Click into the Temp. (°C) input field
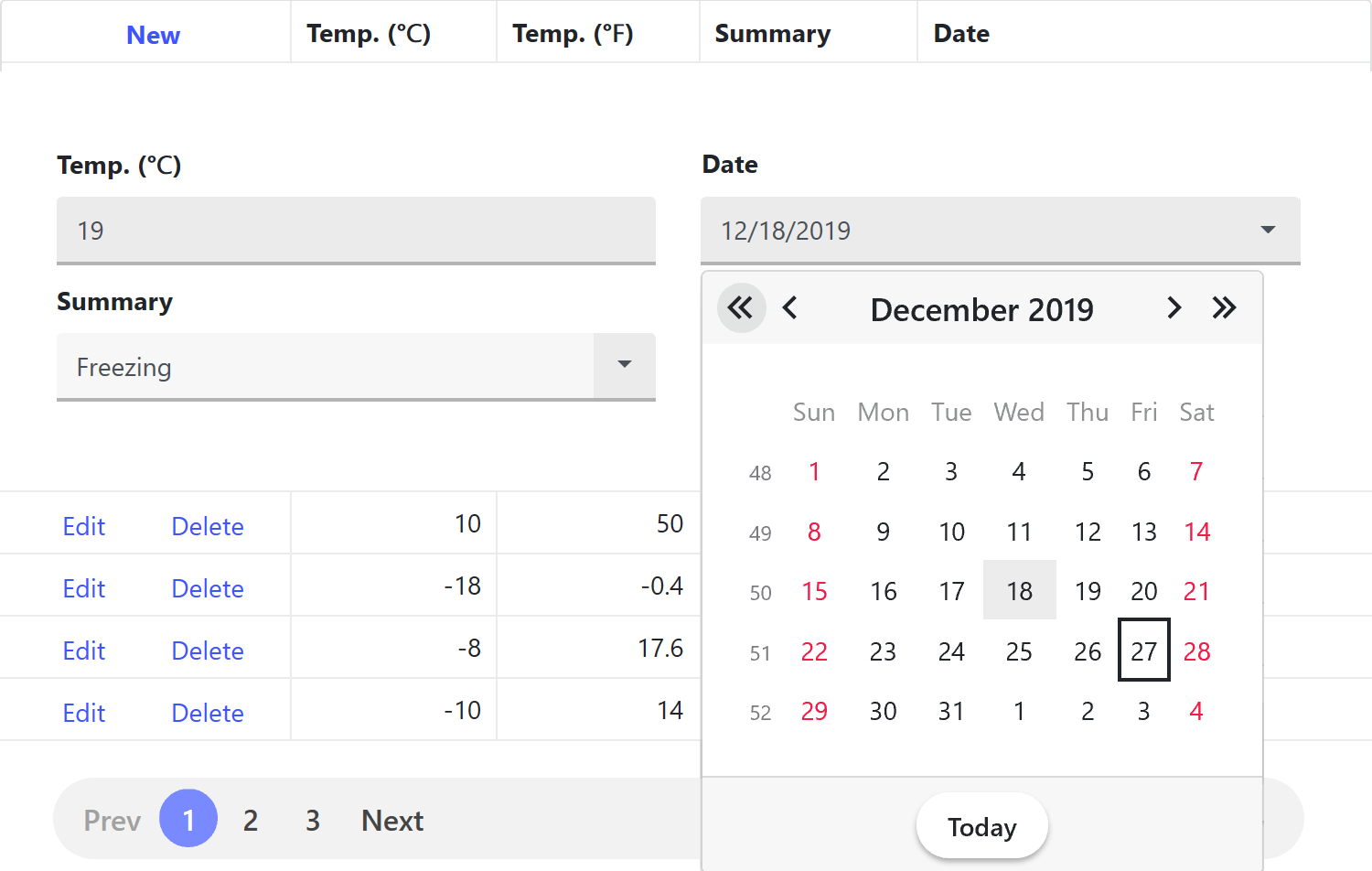This screenshot has height=871, width=1372. click(x=356, y=231)
